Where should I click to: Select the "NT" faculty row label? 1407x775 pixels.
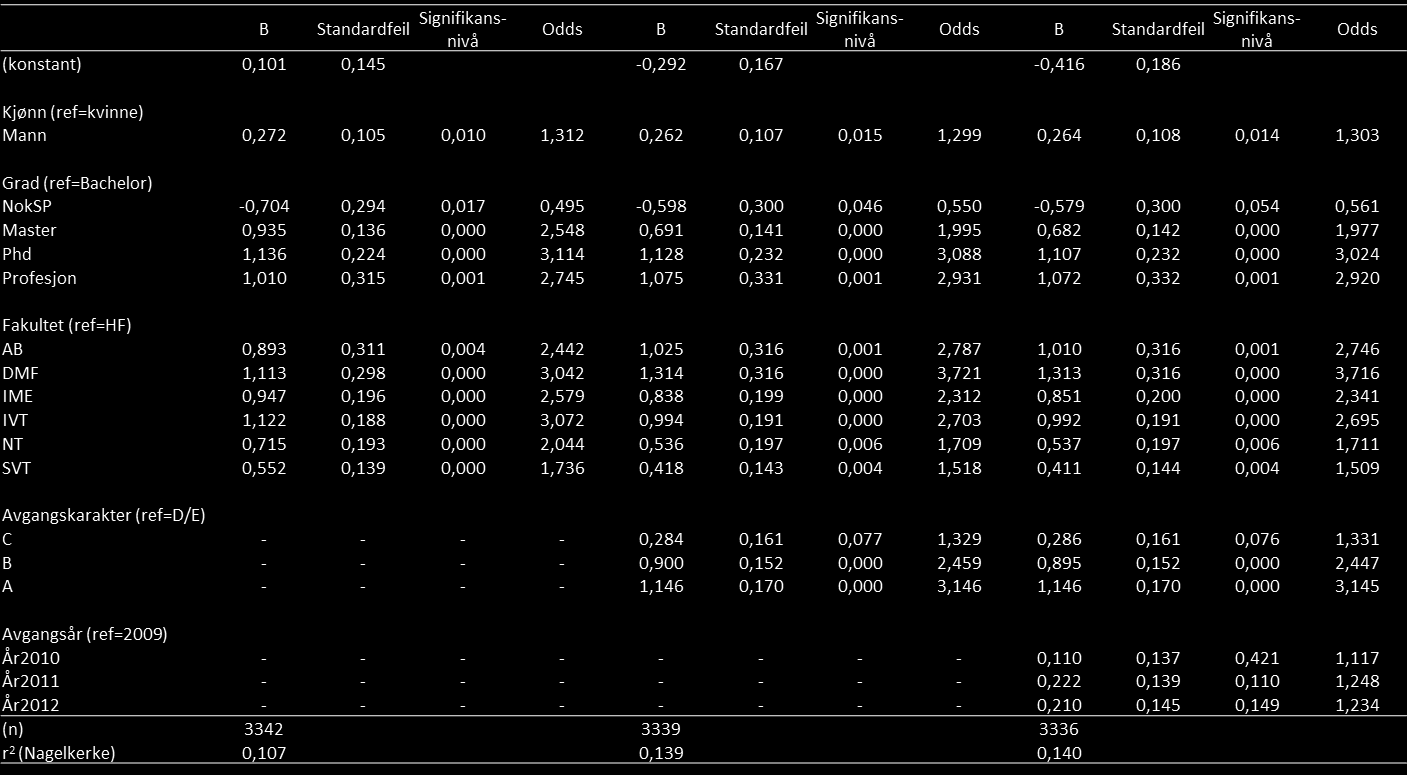[13, 445]
